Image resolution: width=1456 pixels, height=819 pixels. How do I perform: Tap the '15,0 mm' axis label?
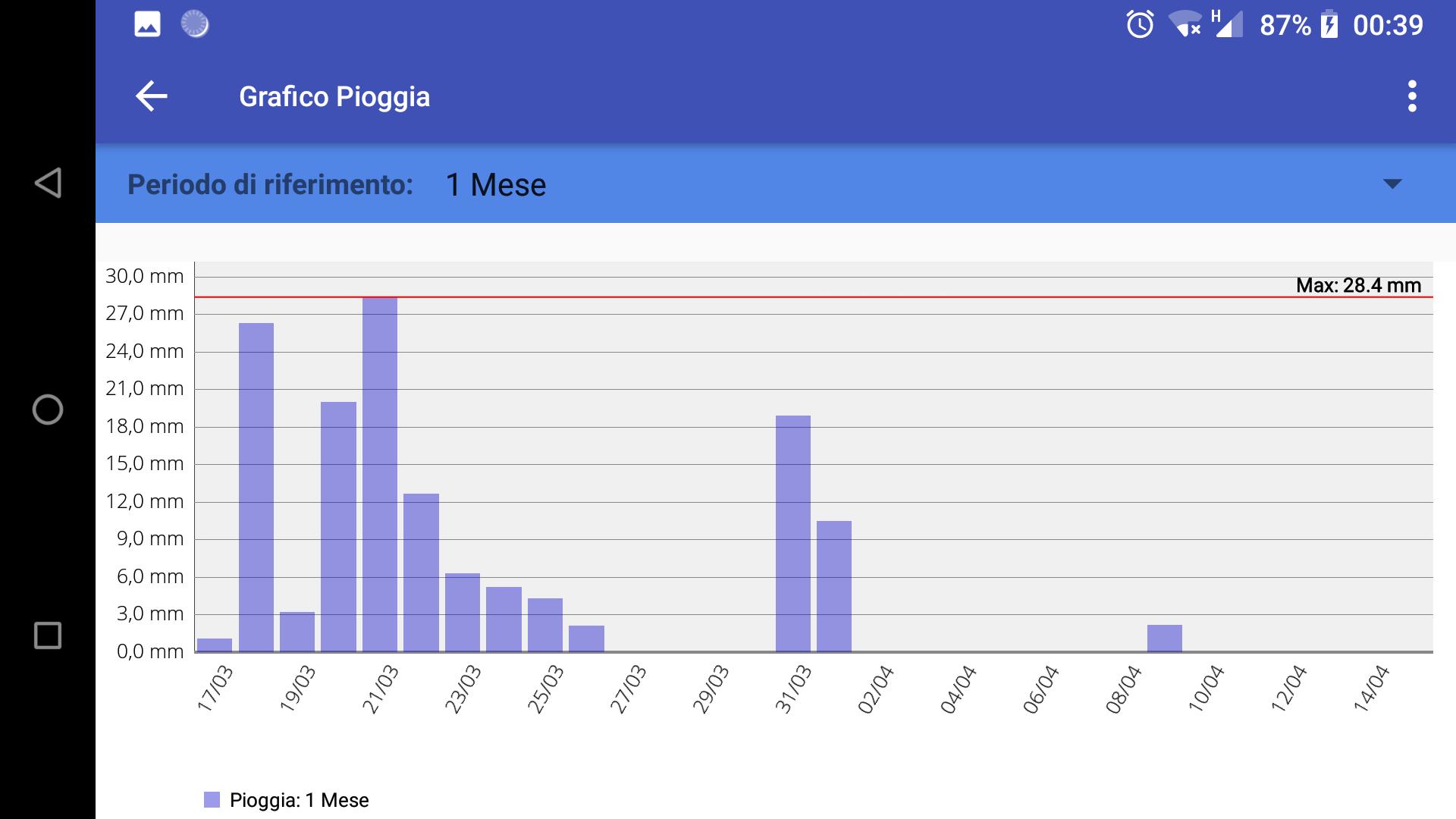coord(144,463)
